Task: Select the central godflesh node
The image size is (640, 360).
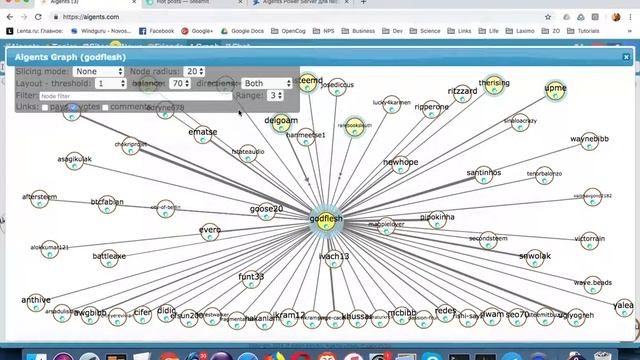Action: [326, 222]
